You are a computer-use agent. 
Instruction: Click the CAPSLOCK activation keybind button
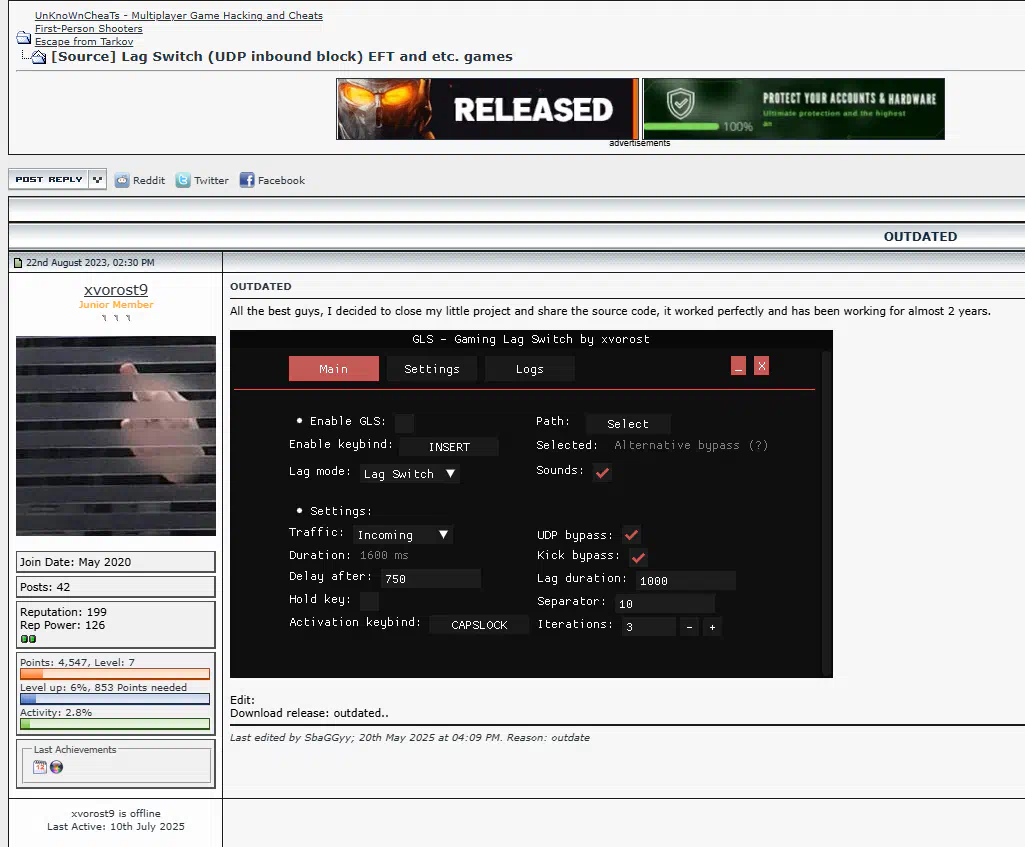coord(479,625)
